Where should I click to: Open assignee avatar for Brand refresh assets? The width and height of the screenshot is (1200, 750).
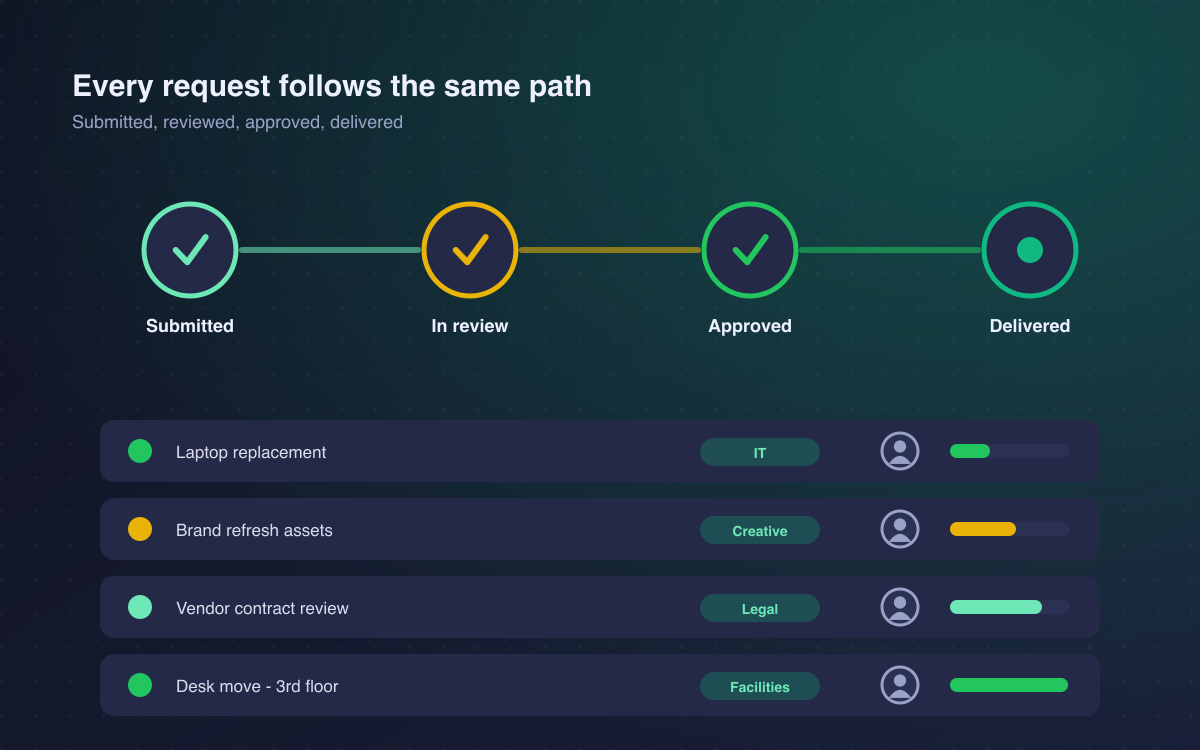coord(900,529)
